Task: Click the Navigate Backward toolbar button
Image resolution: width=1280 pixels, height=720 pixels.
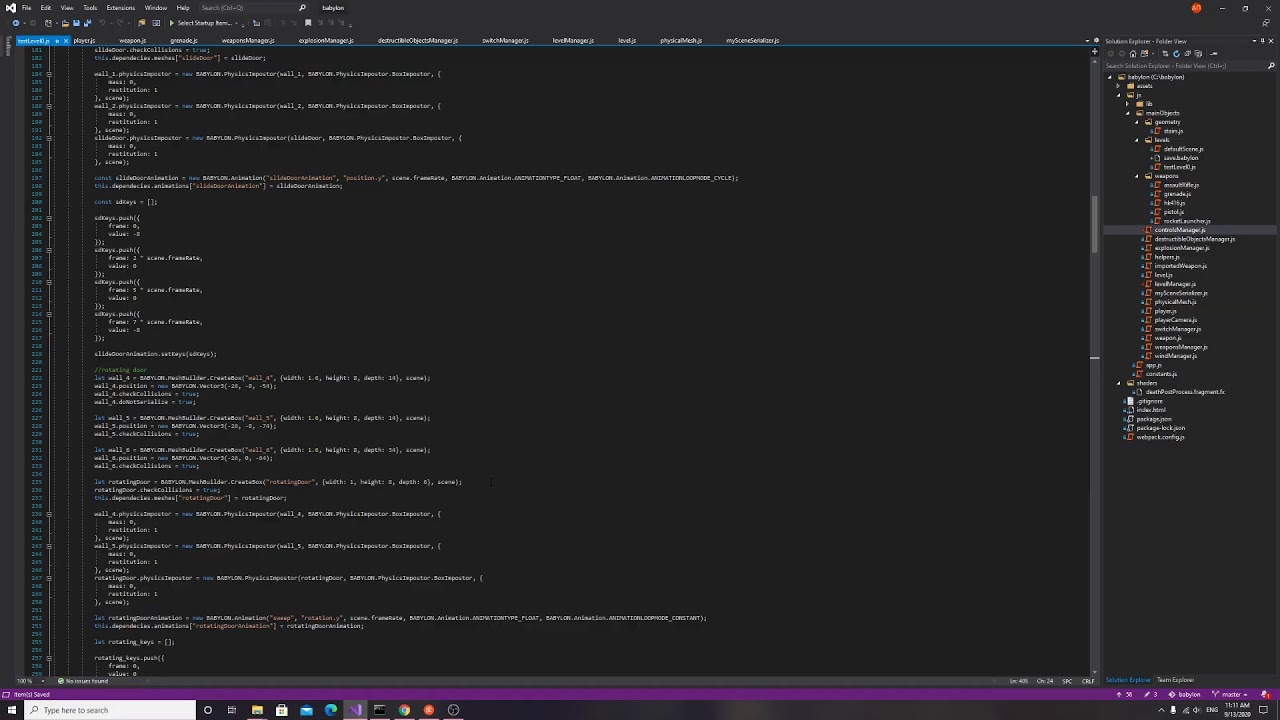Action: pos(16,23)
